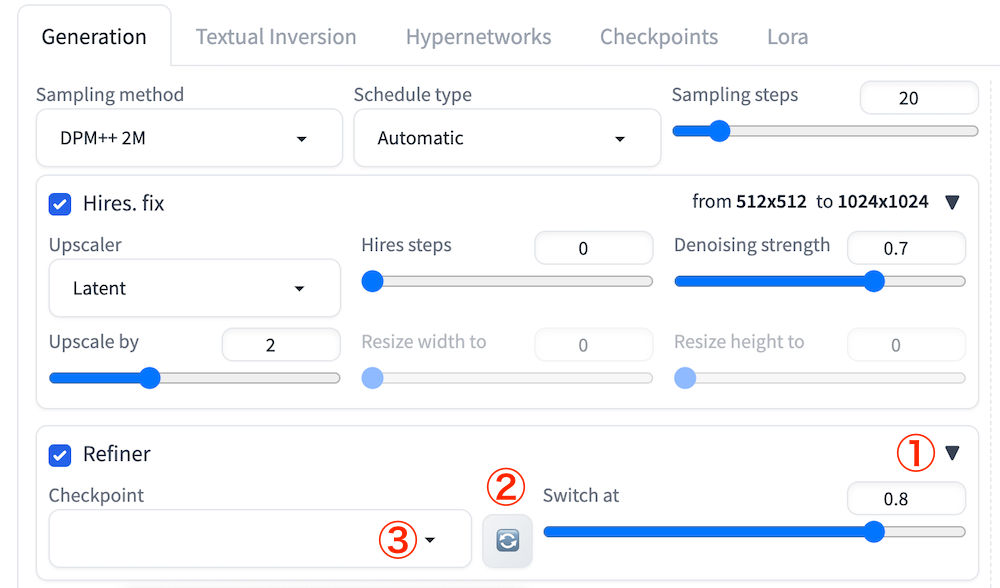Screen dimensions: 1000x588
Task: Click the Denoising strength slider handle
Action: tap(873, 281)
